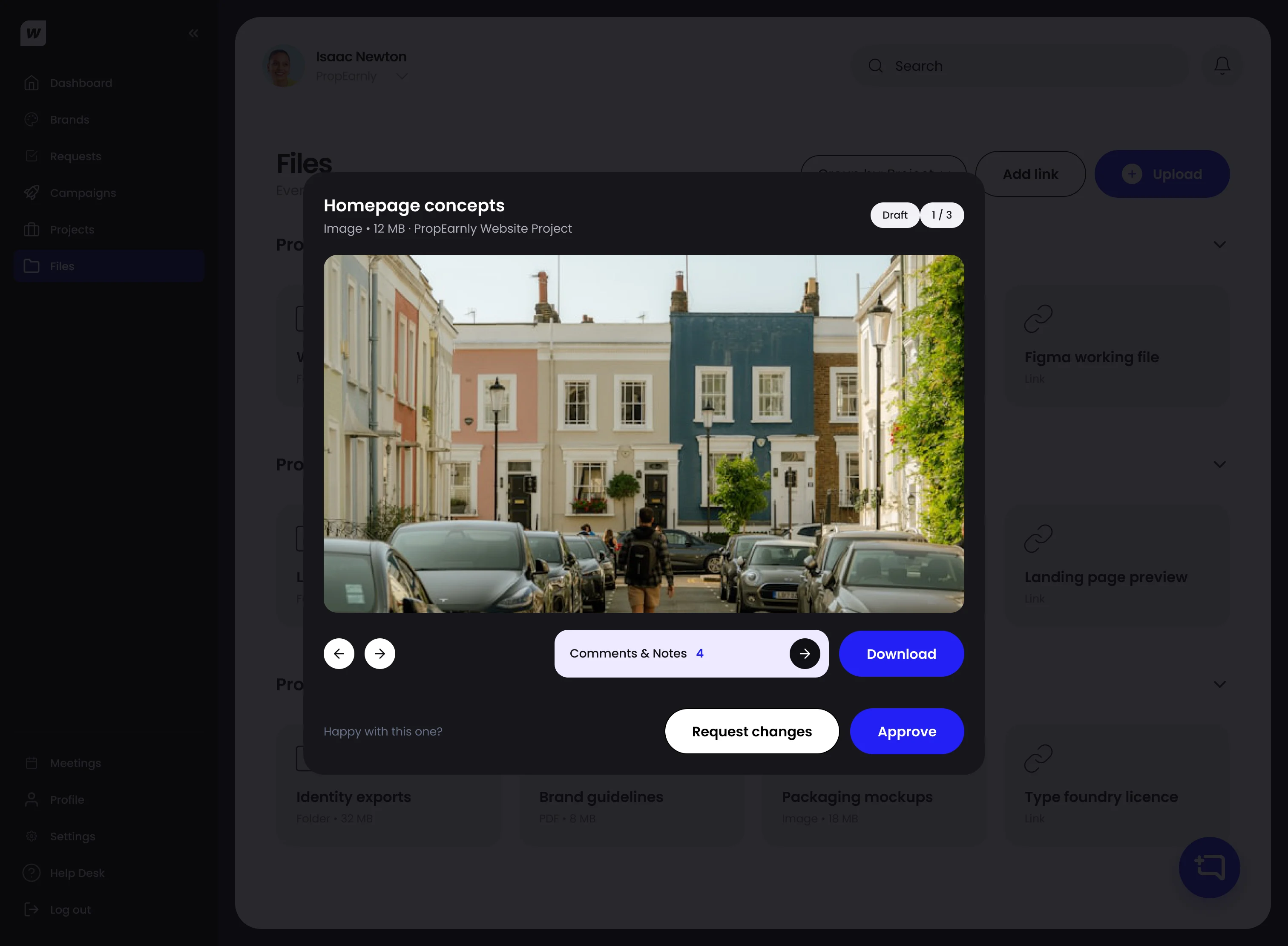Click Request changes
Viewport: 1288px width, 946px height.
coord(752,731)
